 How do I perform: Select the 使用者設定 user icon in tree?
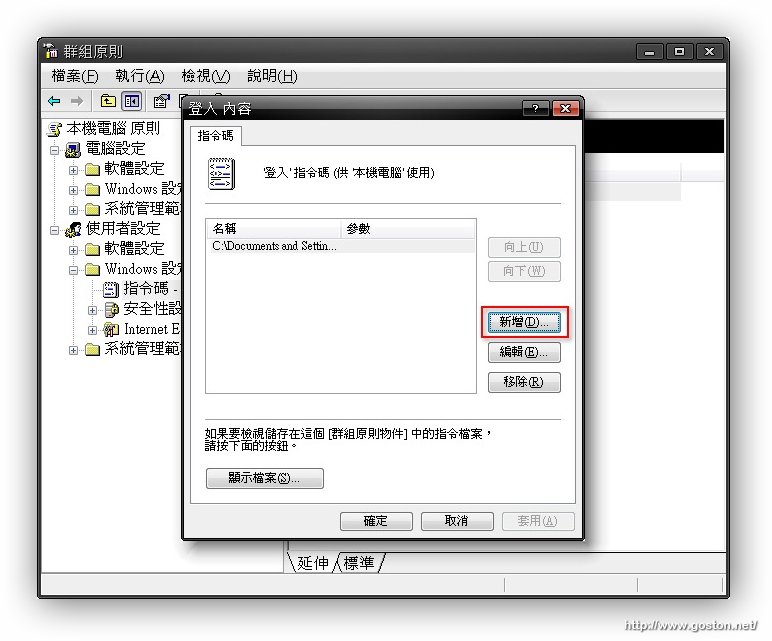coord(73,229)
